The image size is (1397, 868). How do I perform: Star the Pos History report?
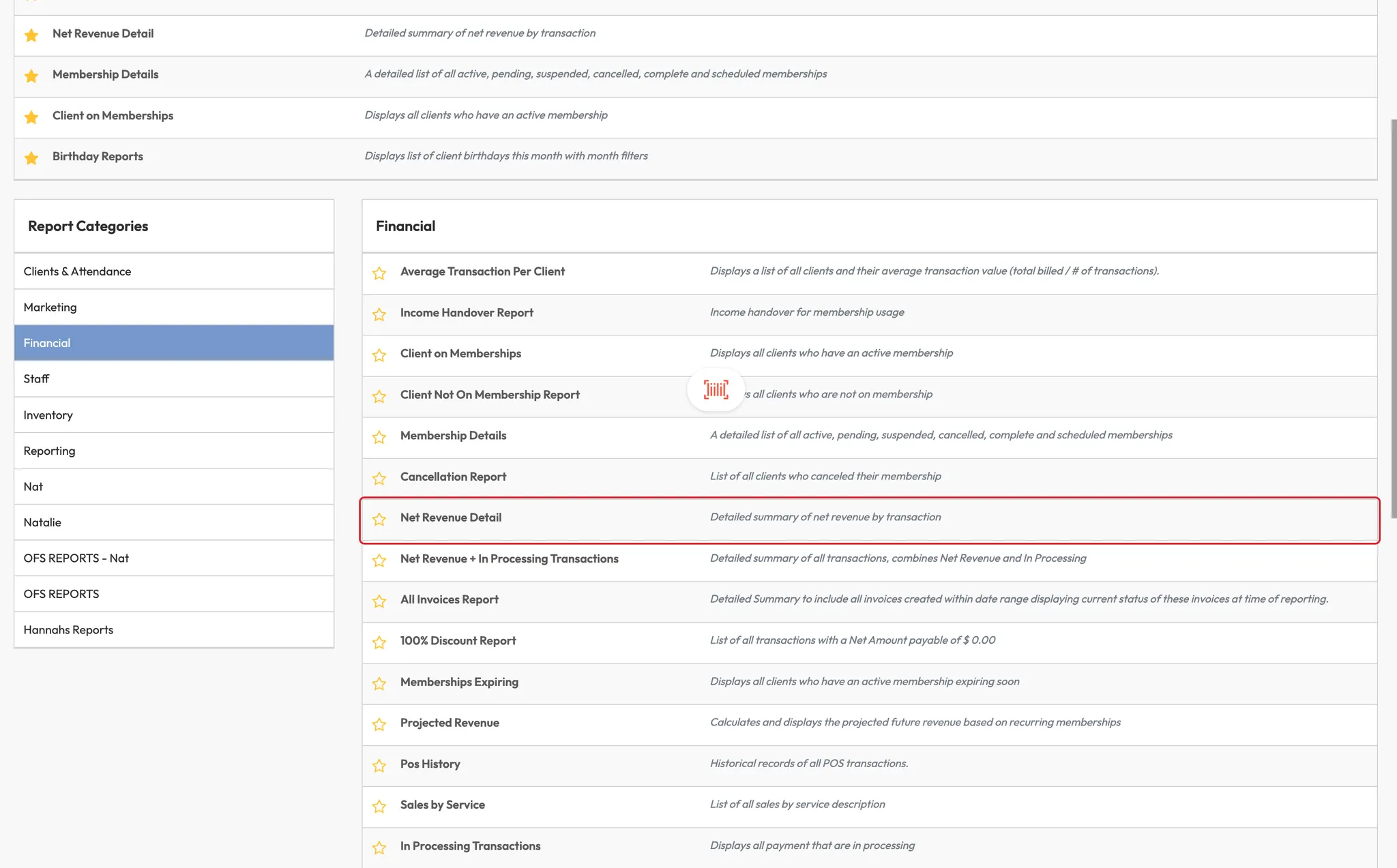pyautogui.click(x=379, y=765)
